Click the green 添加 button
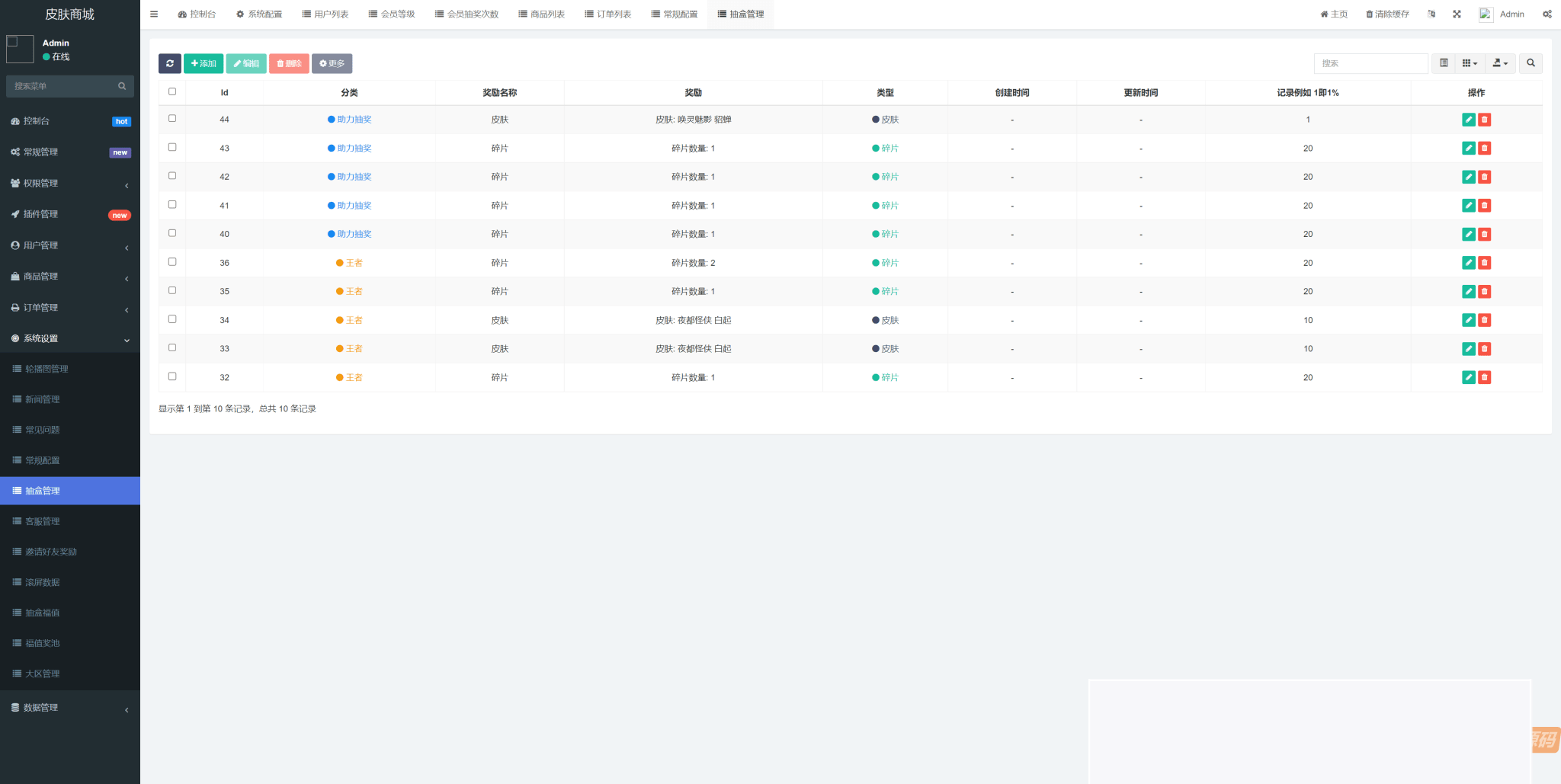The image size is (1561, 784). pyautogui.click(x=204, y=63)
